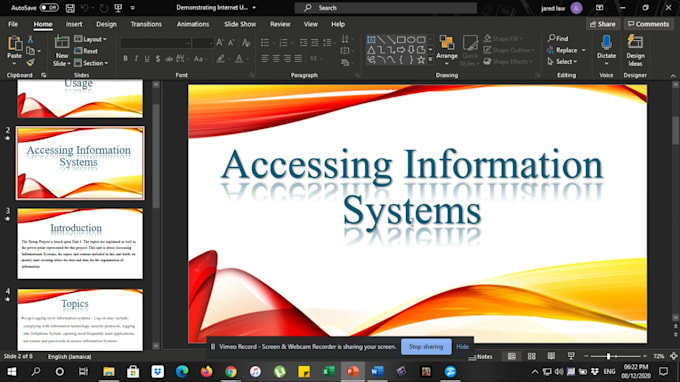Screen dimensions: 680x382
Task: Collapse the ribbon chevron
Action: click(x=673, y=75)
